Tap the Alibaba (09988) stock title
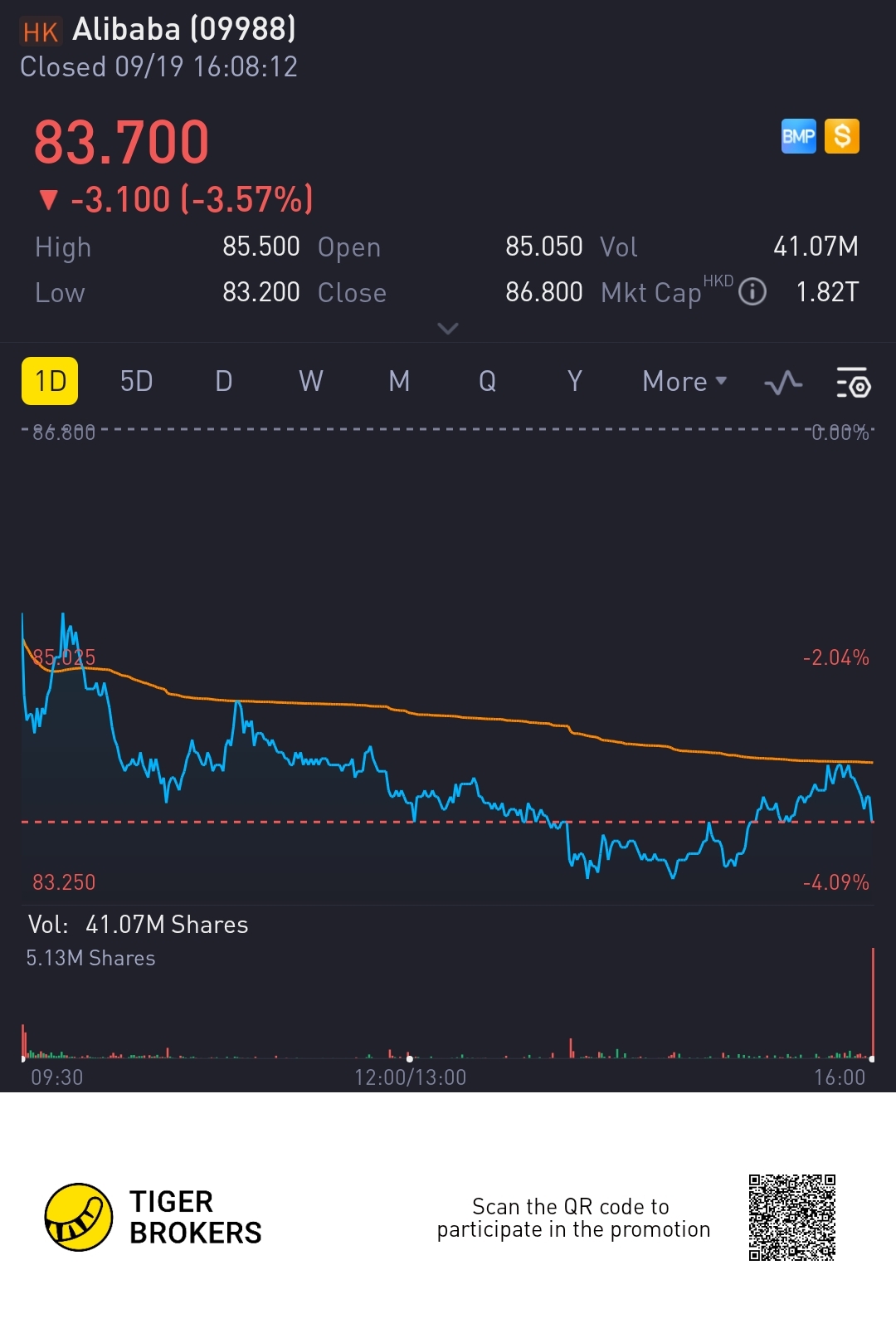This screenshot has height=1343, width=896. pyautogui.click(x=184, y=30)
